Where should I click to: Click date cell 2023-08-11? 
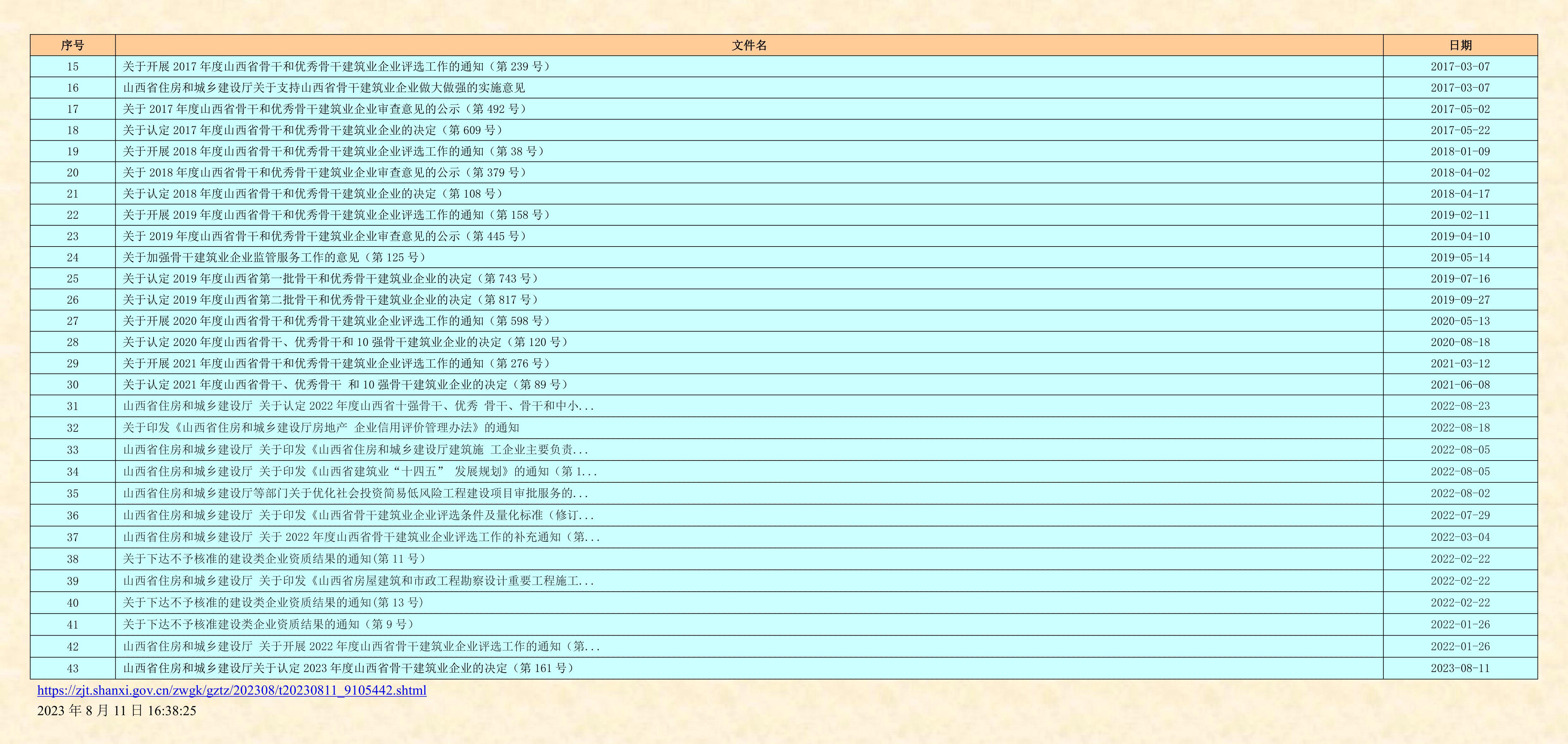tap(1460, 668)
